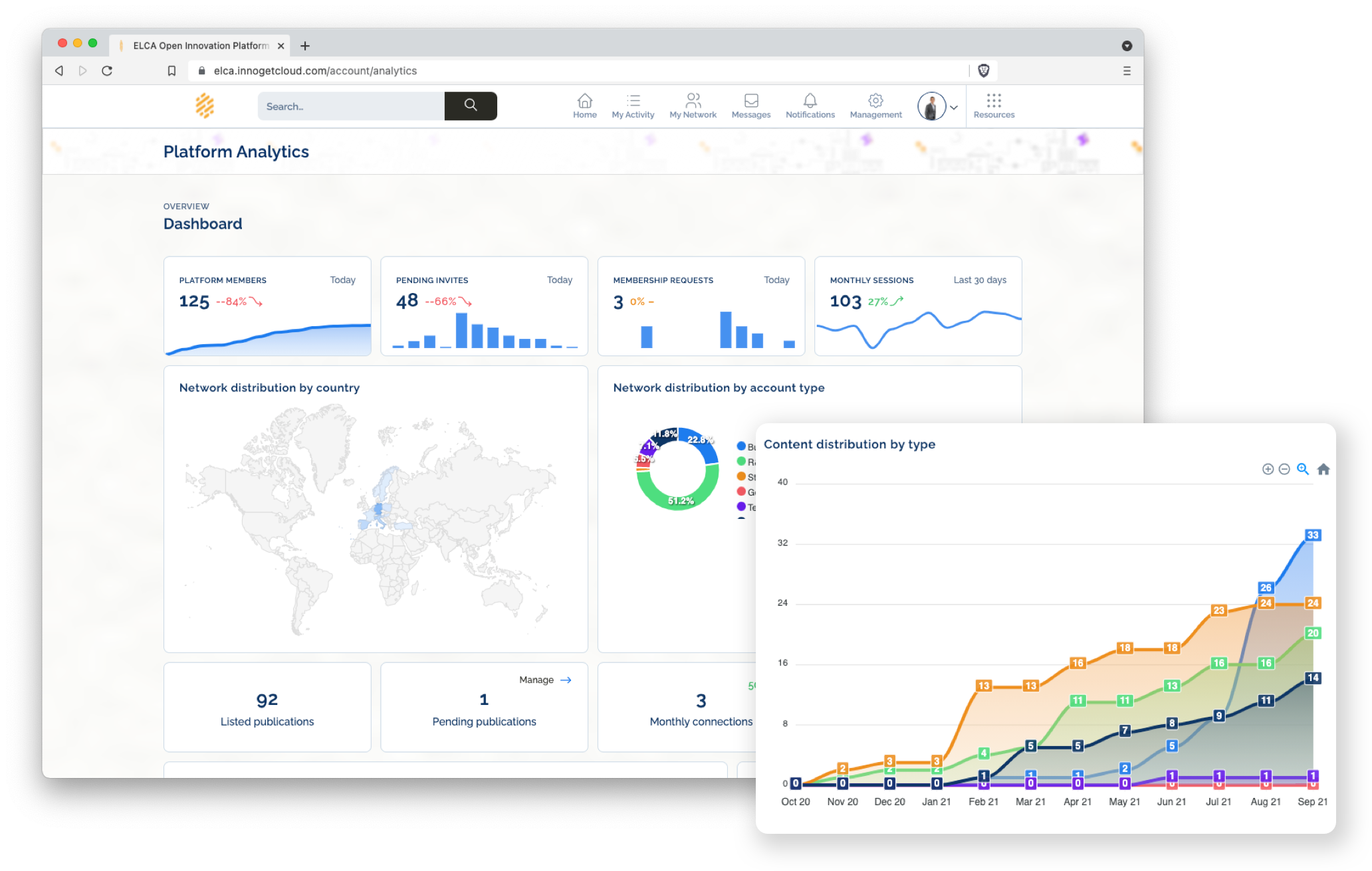Click the green 20 data point marker
The height and width of the screenshot is (871, 1372).
coord(1312,633)
